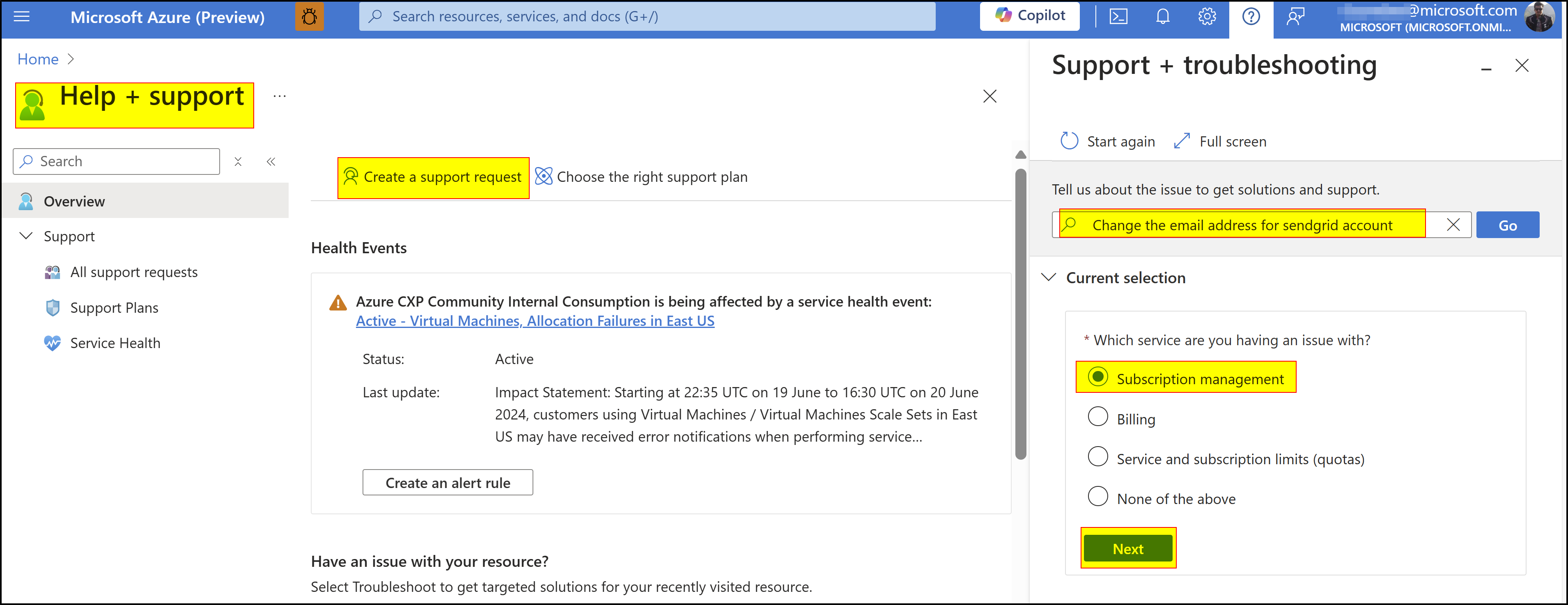This screenshot has height=605, width=1568.
Task: Click Choose the right support plan
Action: pyautogui.click(x=641, y=177)
